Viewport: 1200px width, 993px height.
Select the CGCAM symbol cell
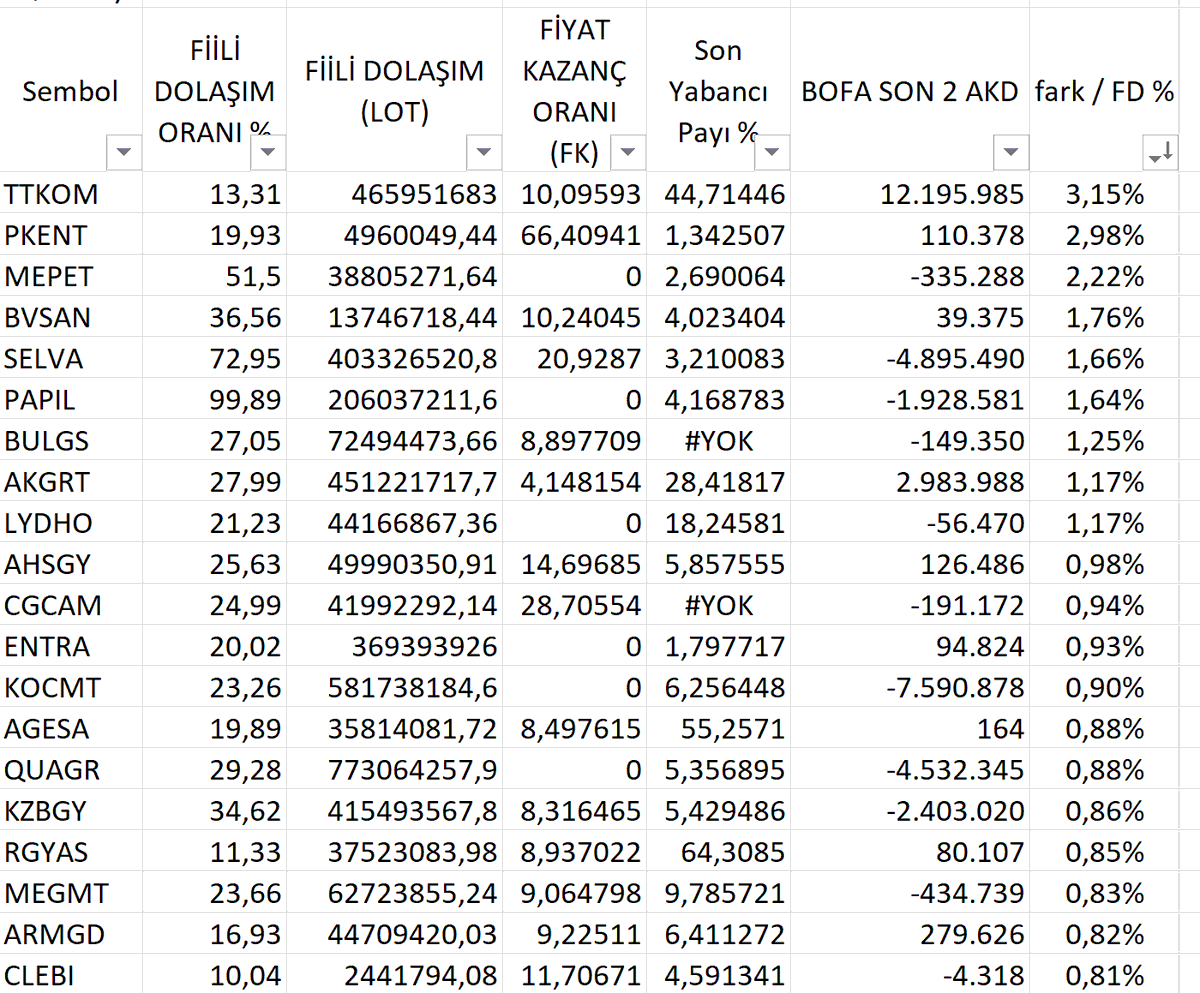(71, 605)
